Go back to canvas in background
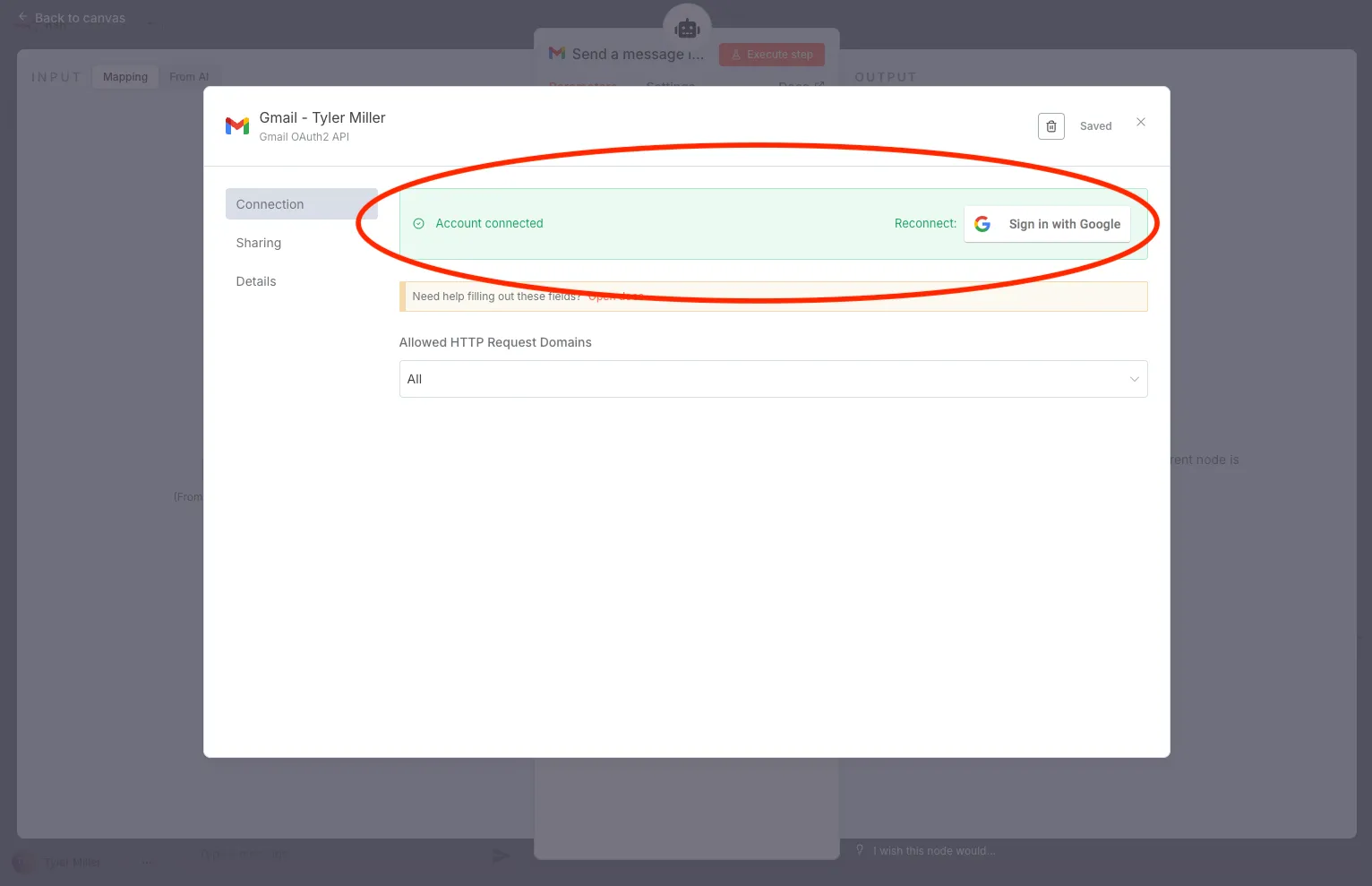Viewport: 1372px width, 886px height. 72,18
